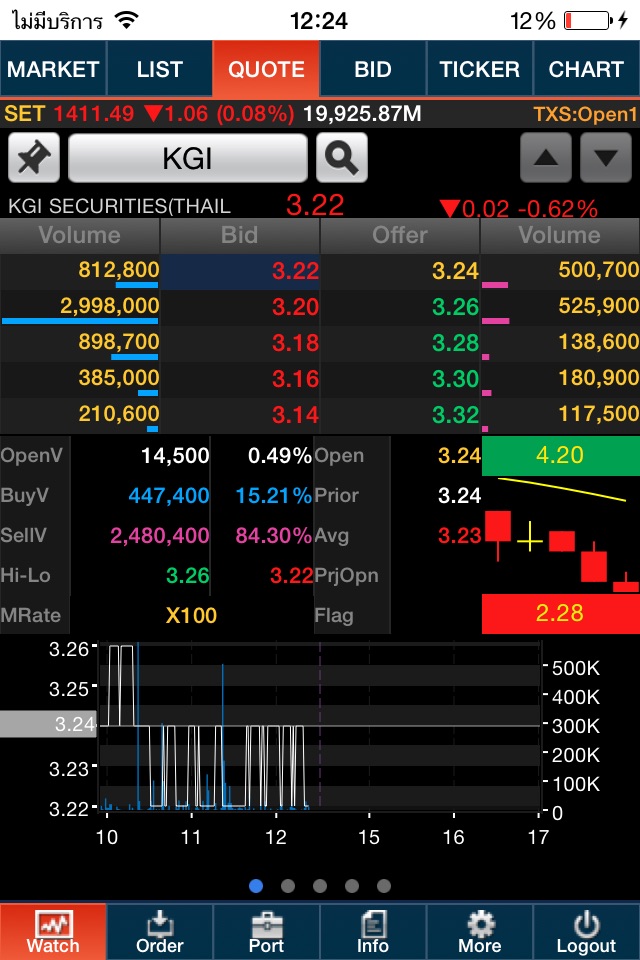Image resolution: width=640 pixels, height=960 pixels.
Task: Tap the BuyV value 447,400
Action: [169, 495]
